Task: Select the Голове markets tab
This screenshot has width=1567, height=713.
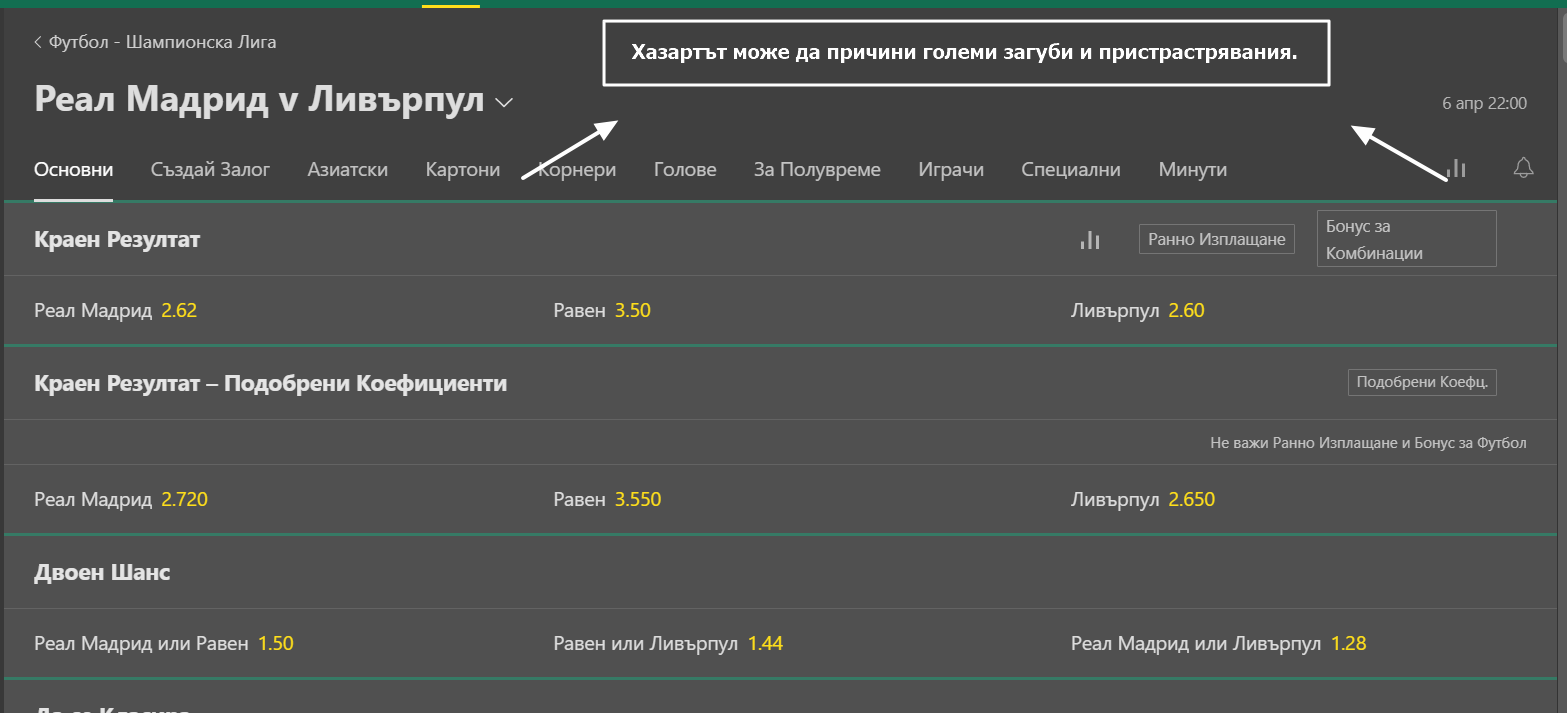Action: pyautogui.click(x=685, y=169)
